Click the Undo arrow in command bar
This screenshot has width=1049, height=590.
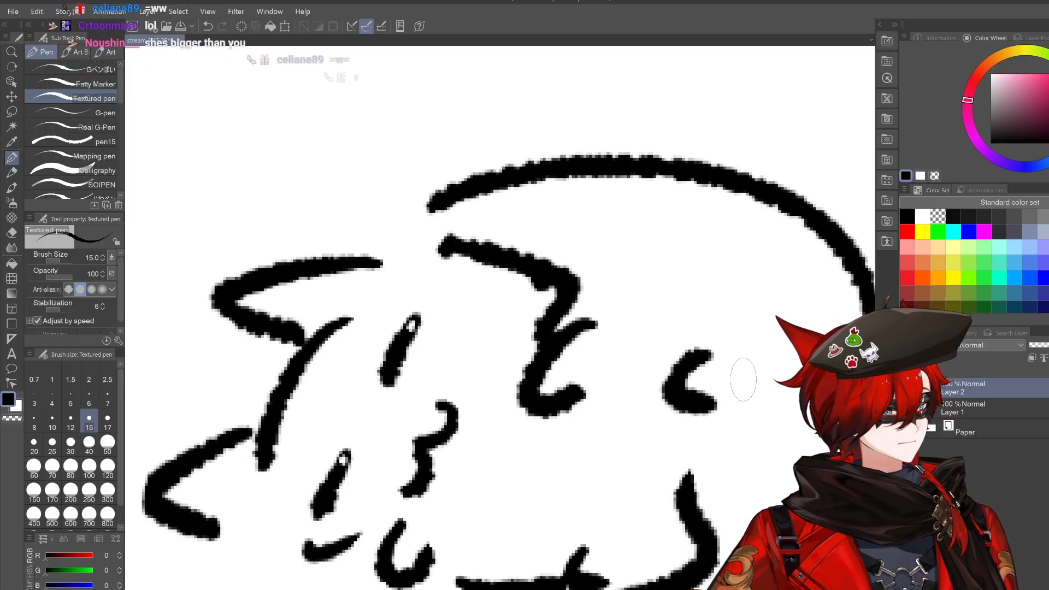(x=208, y=26)
